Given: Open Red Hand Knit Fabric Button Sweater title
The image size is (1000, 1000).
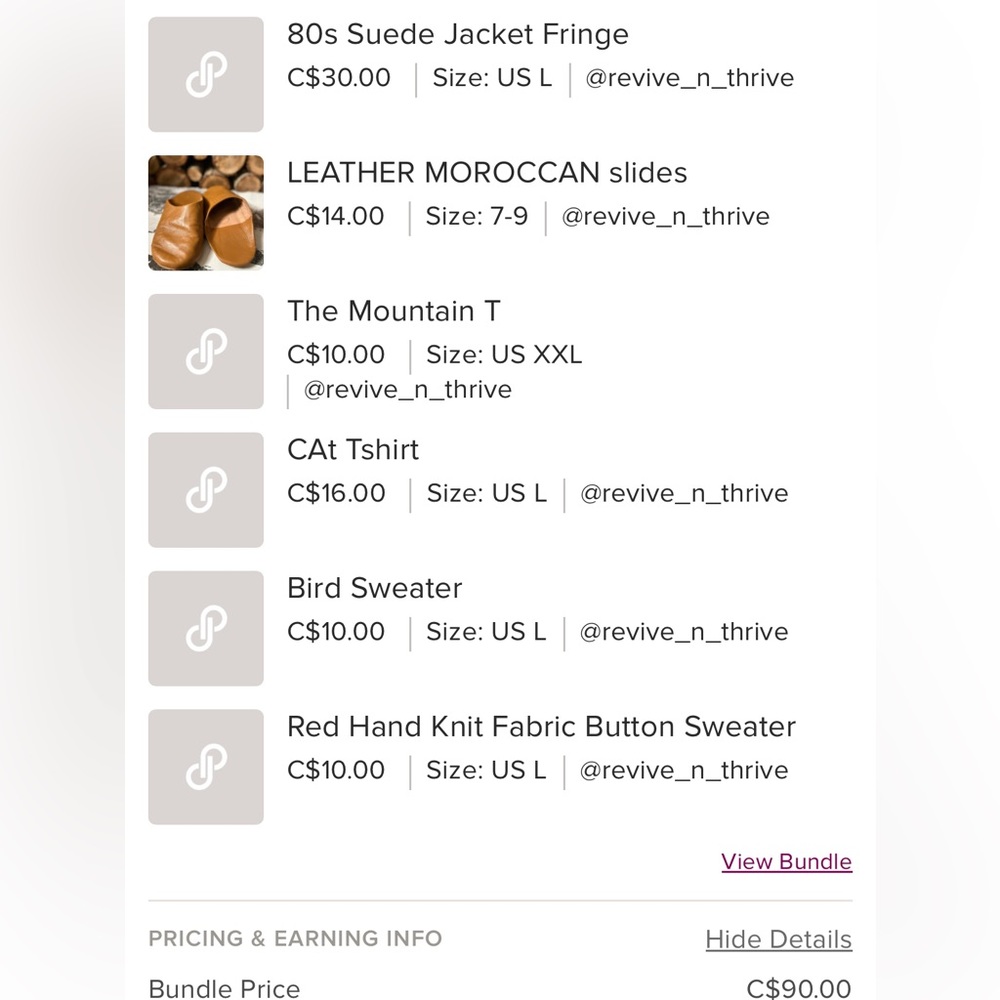Looking at the screenshot, I should click(x=541, y=726).
